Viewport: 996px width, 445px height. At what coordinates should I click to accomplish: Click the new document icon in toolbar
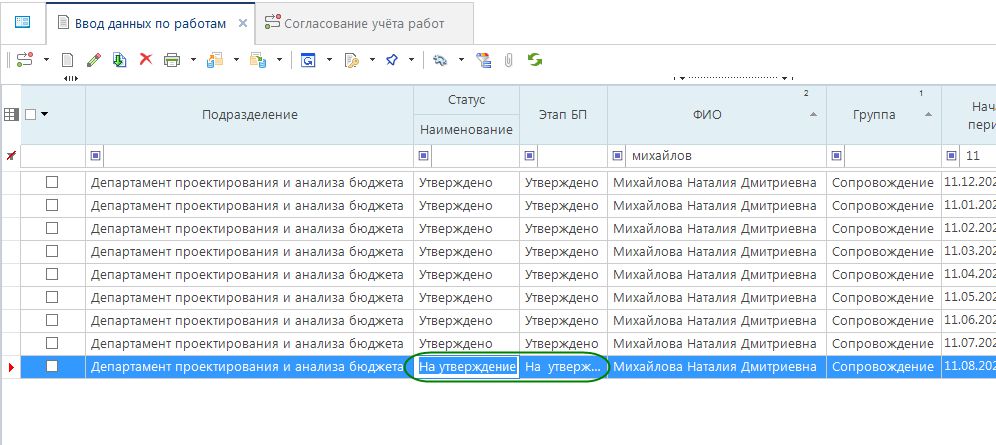coord(68,60)
